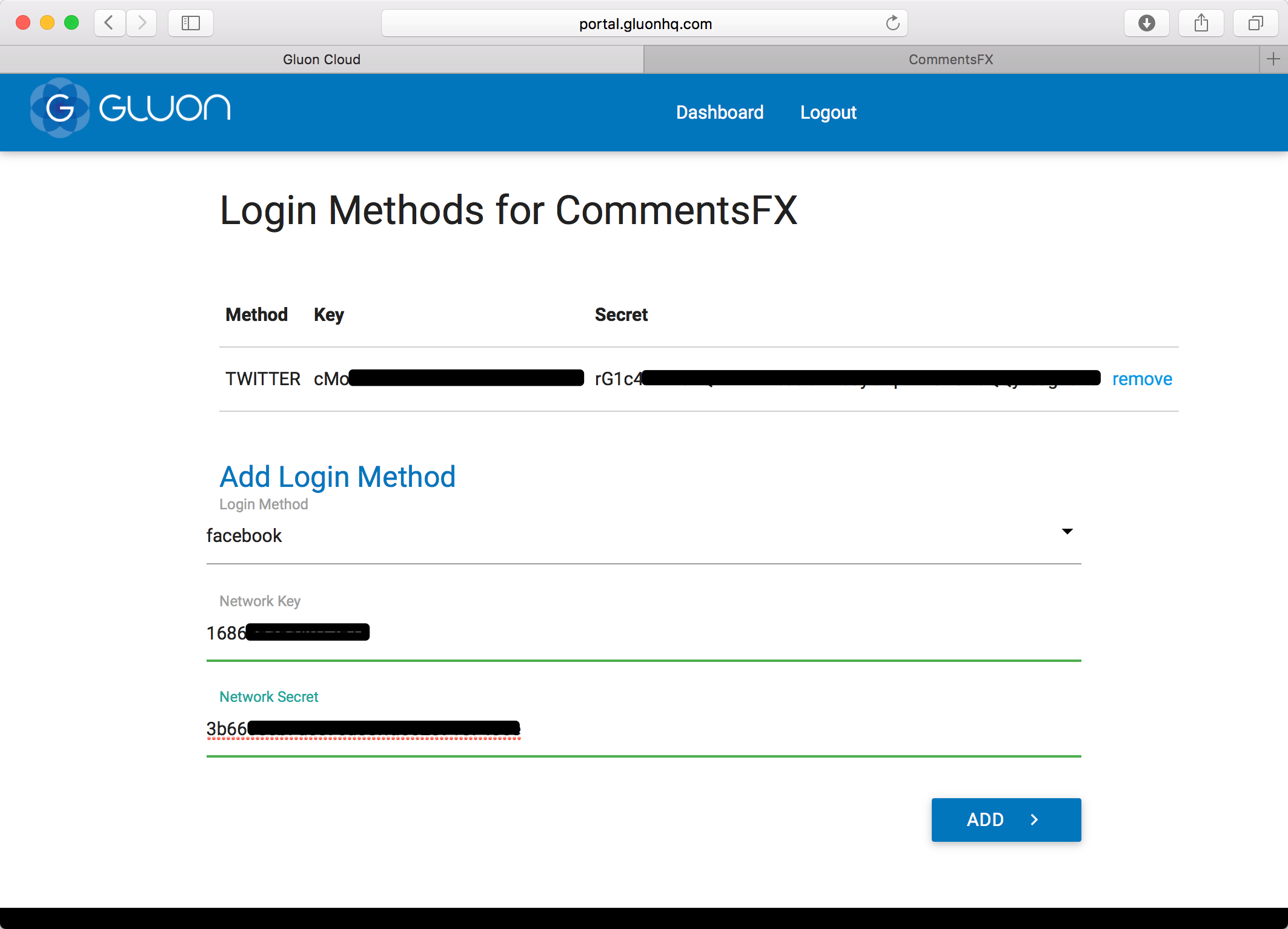Click the Network Secret input field
Screen dimensions: 1288x929
tap(643, 729)
